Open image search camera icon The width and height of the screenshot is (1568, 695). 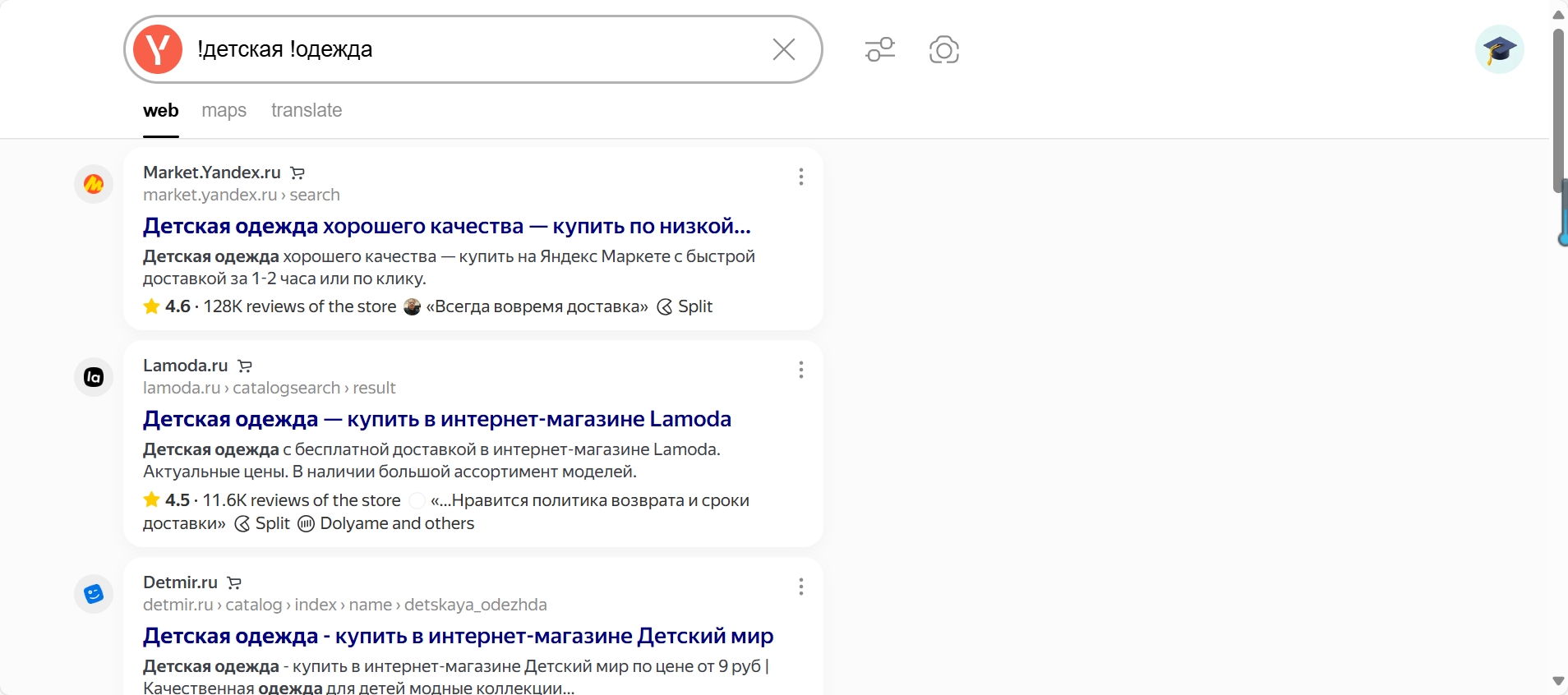click(944, 49)
